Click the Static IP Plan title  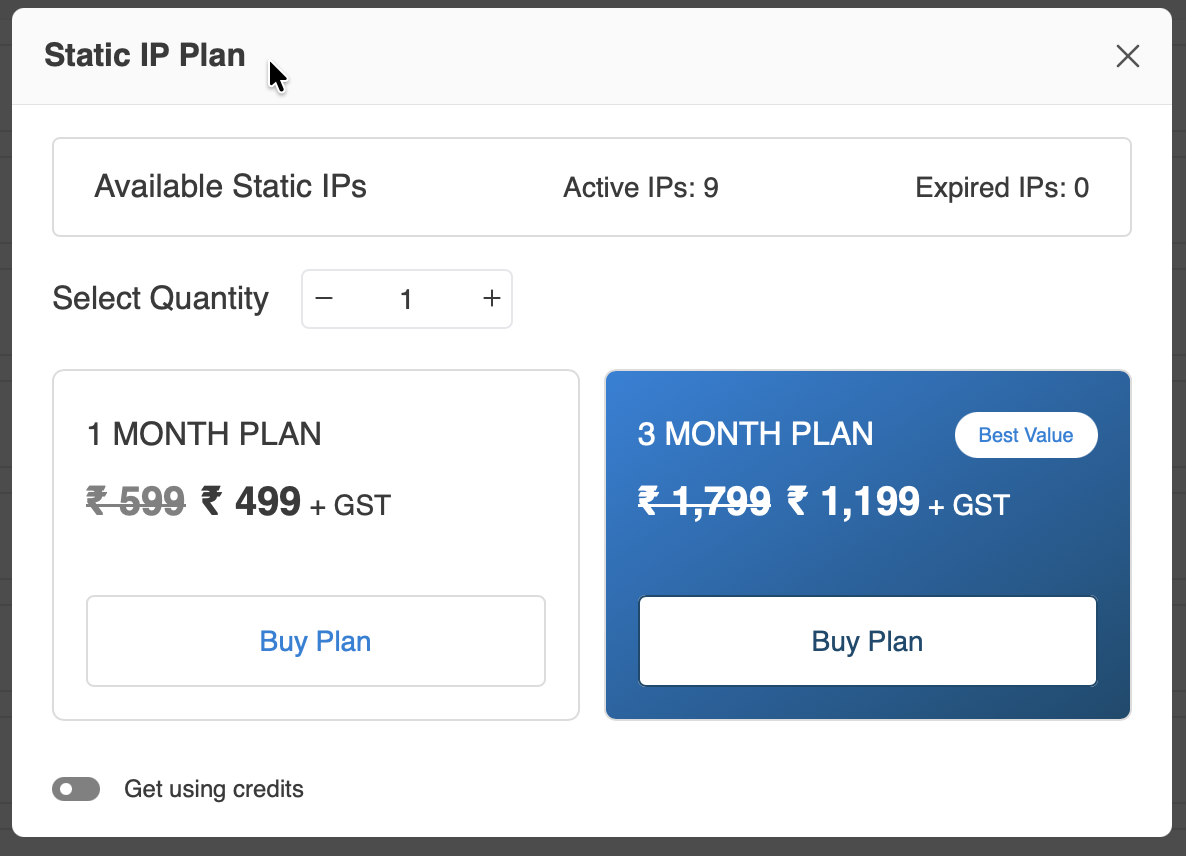(145, 55)
